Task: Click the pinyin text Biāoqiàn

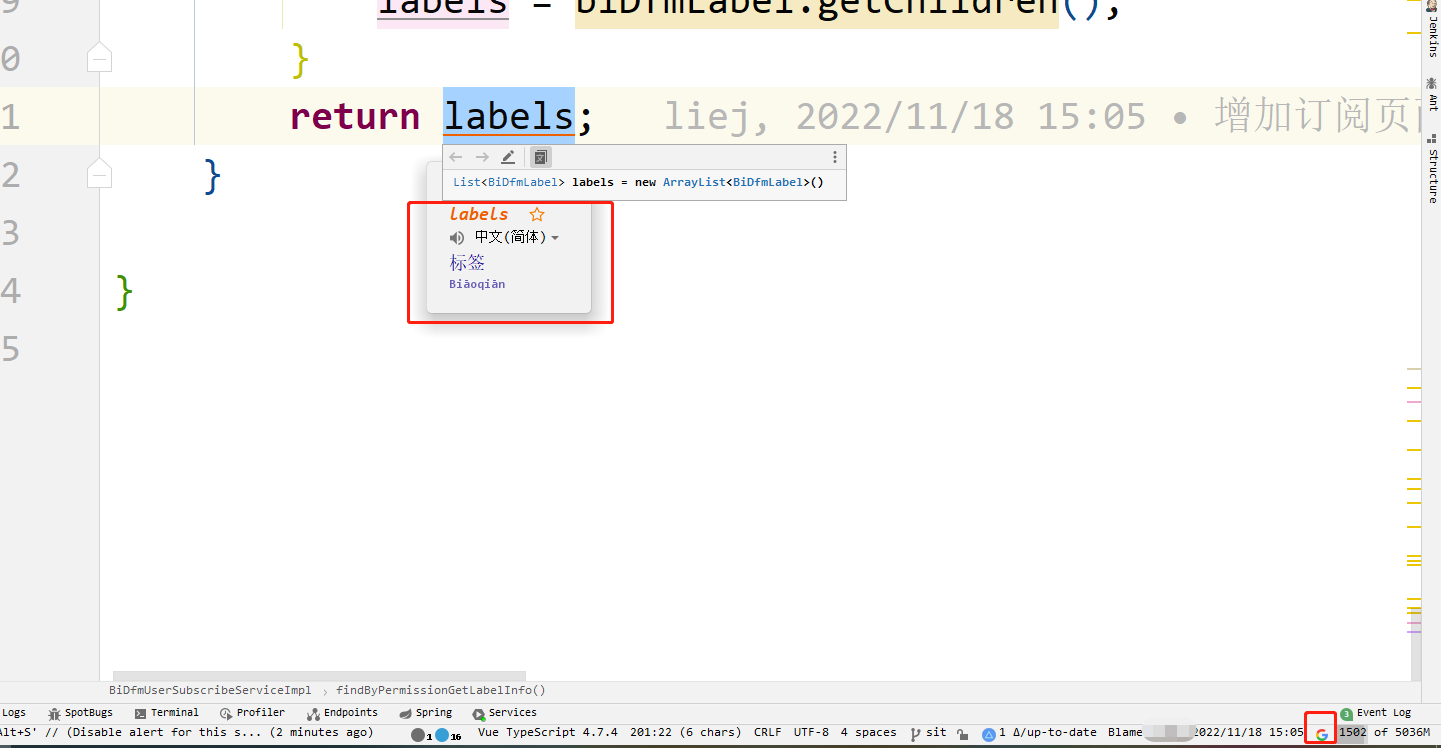Action: click(477, 284)
